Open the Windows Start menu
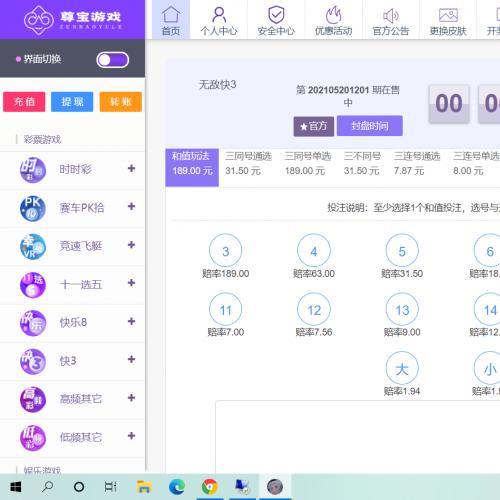Viewport: 500px width, 500px height. coord(16,487)
